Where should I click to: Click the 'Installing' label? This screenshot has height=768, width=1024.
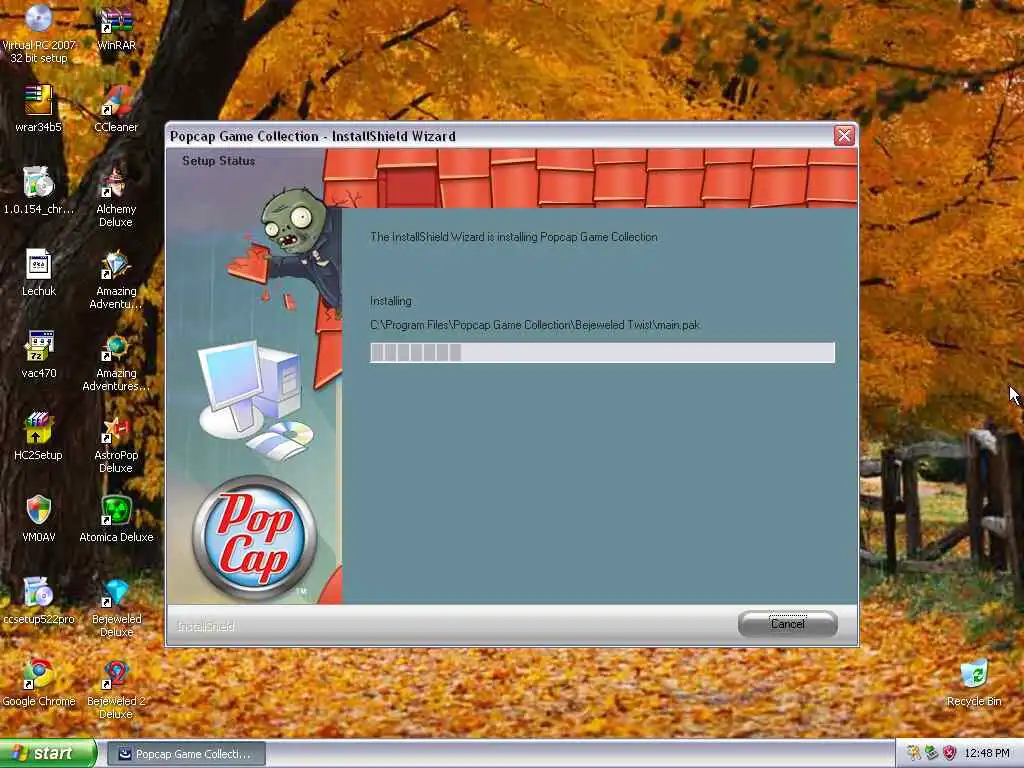click(x=391, y=301)
